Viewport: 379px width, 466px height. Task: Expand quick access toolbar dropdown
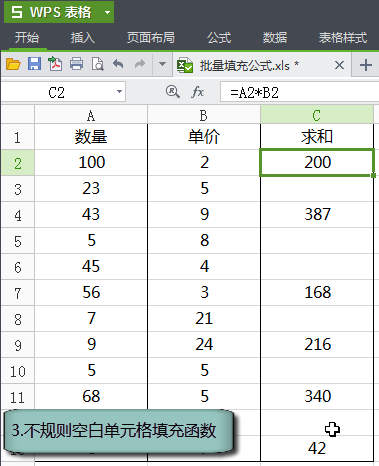[162, 64]
